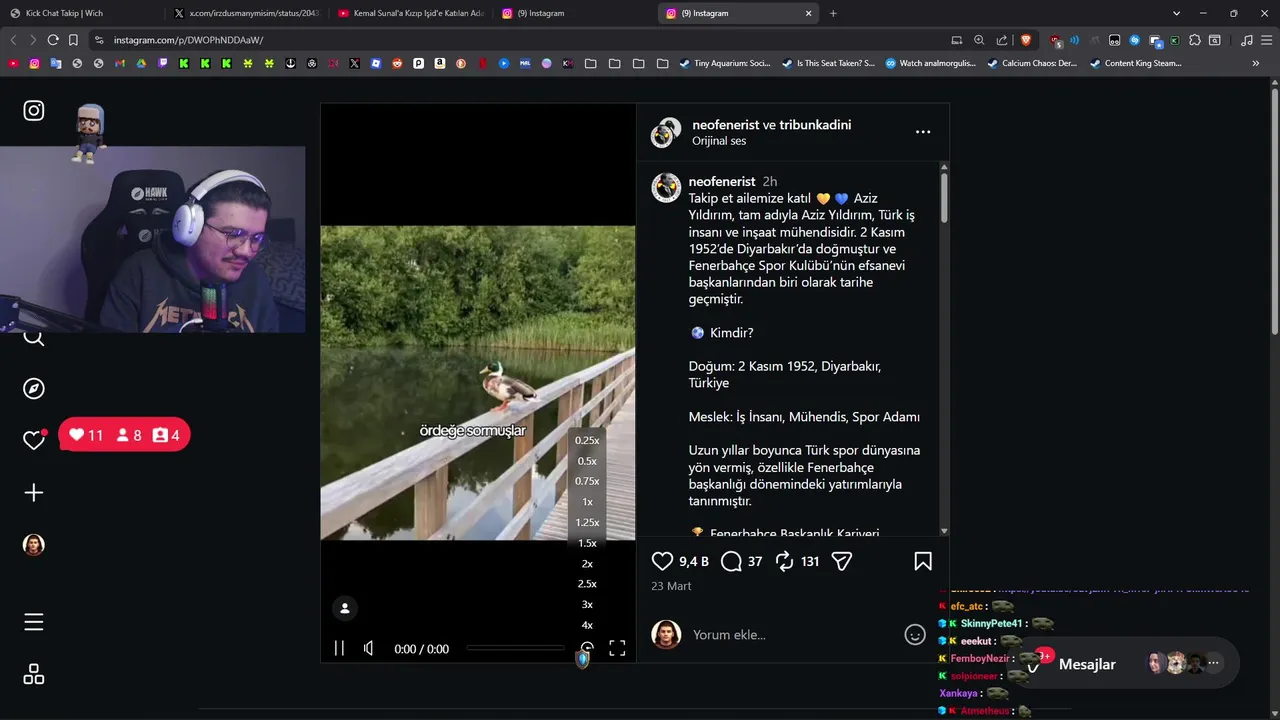This screenshot has height=720, width=1280.
Task: Open the tab search dropdown arrow
Action: pos(1177,13)
